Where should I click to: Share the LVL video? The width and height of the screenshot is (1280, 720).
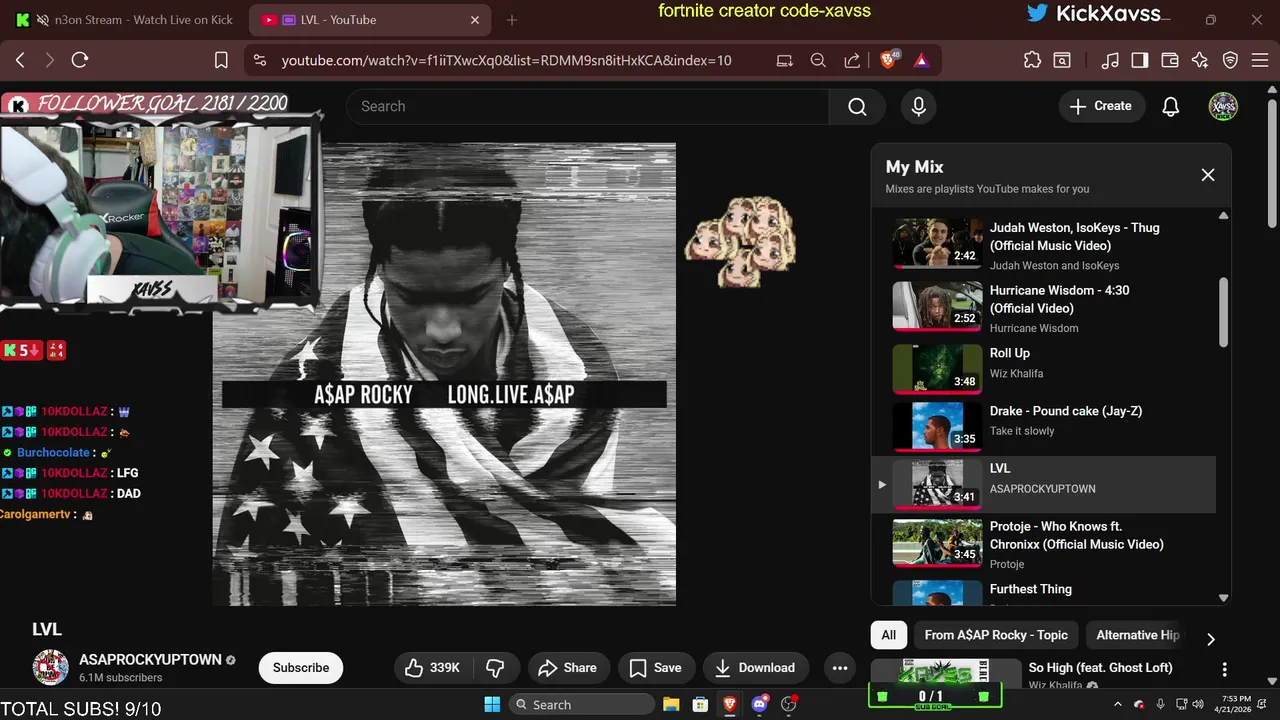(567, 668)
